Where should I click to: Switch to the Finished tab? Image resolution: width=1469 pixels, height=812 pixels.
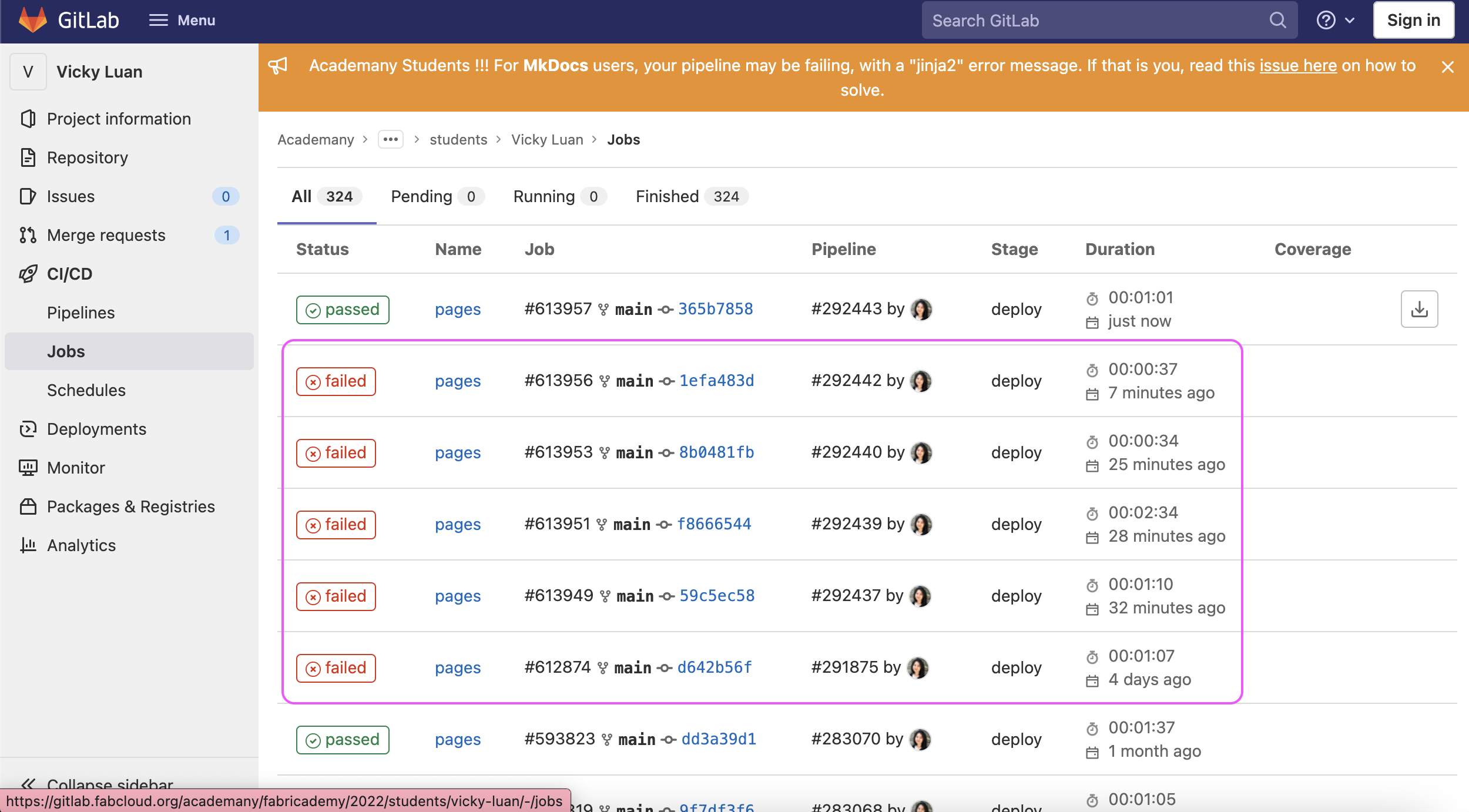[692, 196]
